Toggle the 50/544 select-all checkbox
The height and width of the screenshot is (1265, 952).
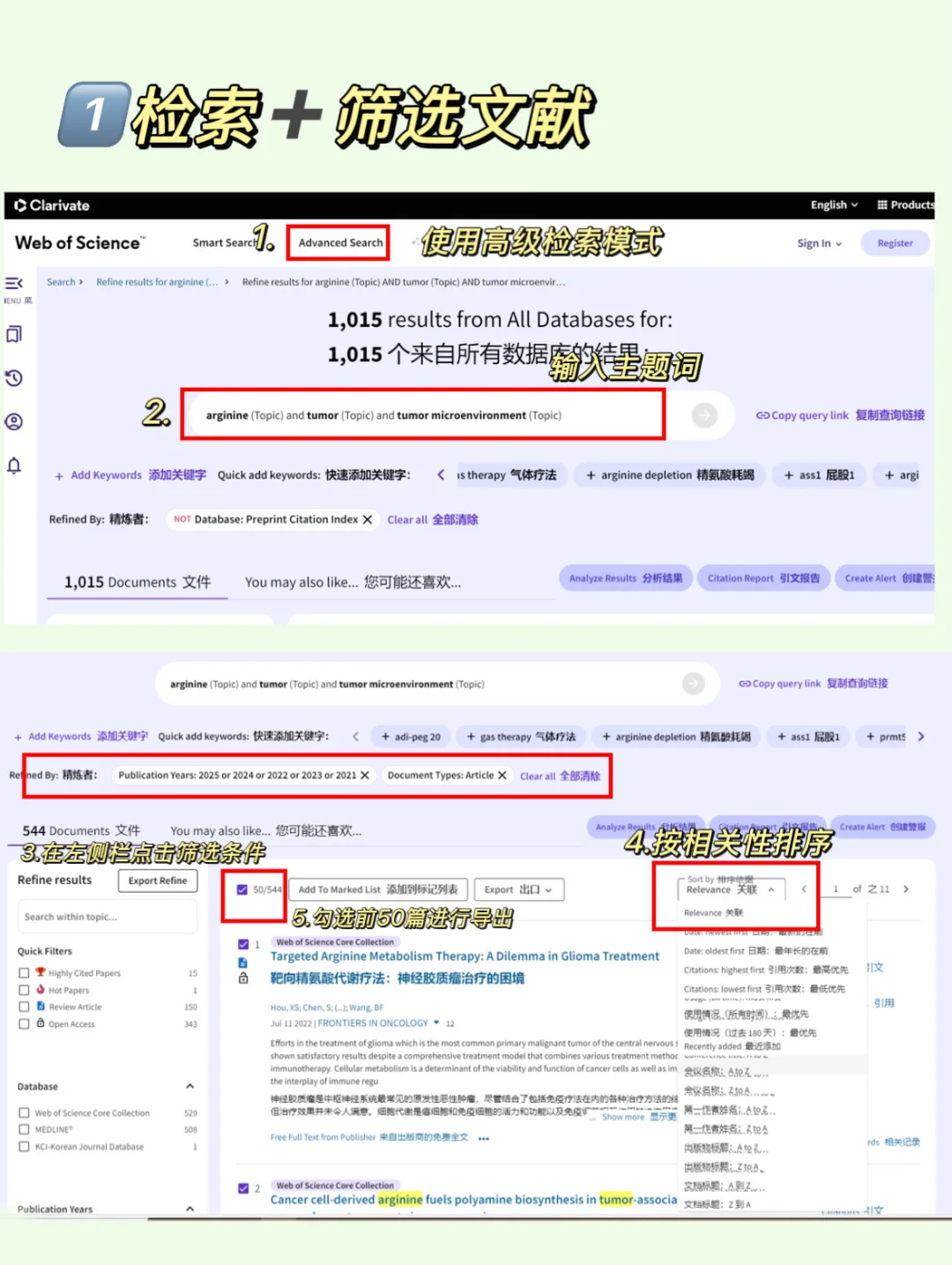click(242, 889)
